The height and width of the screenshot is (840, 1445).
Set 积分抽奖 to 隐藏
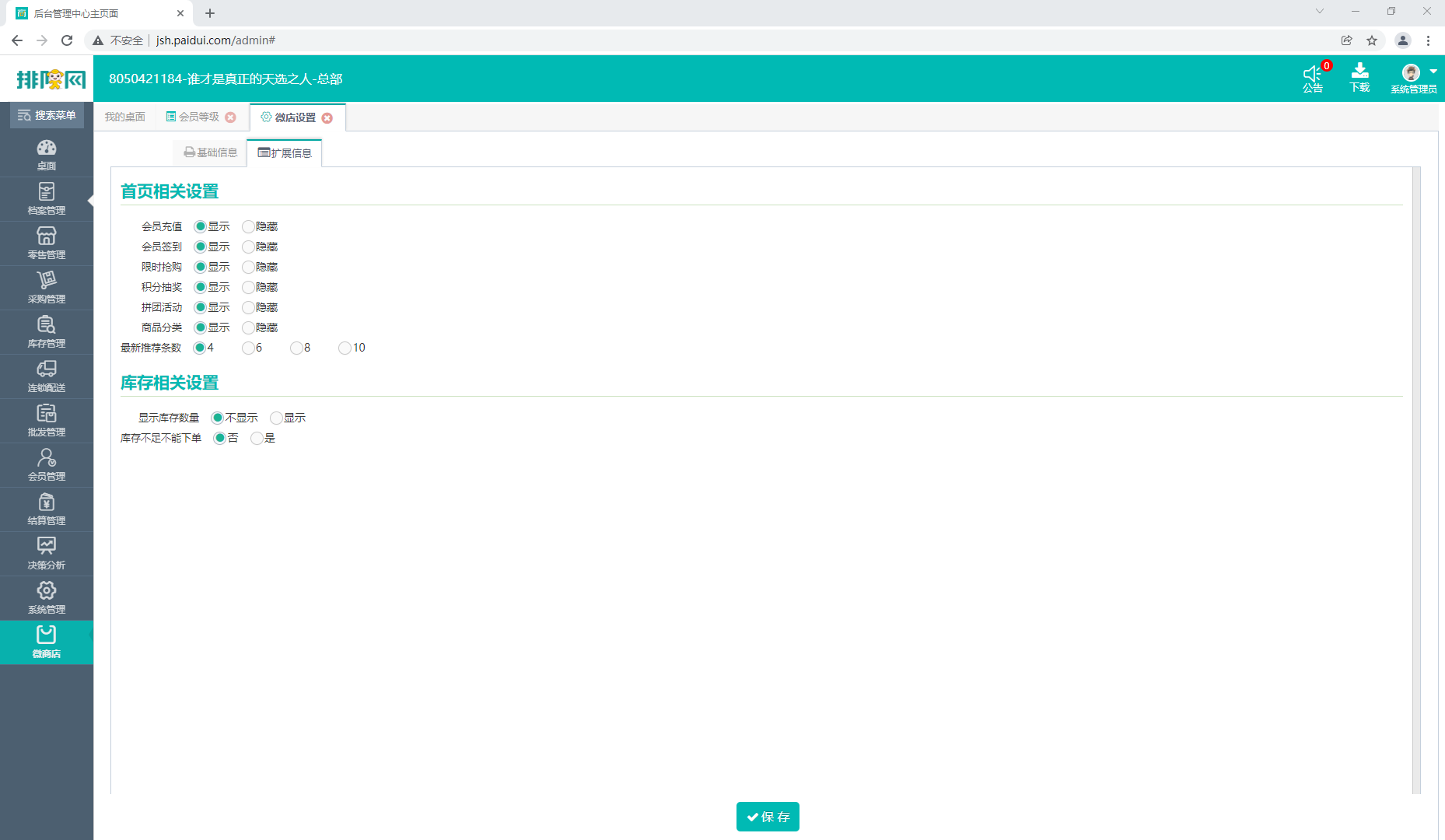tap(248, 288)
